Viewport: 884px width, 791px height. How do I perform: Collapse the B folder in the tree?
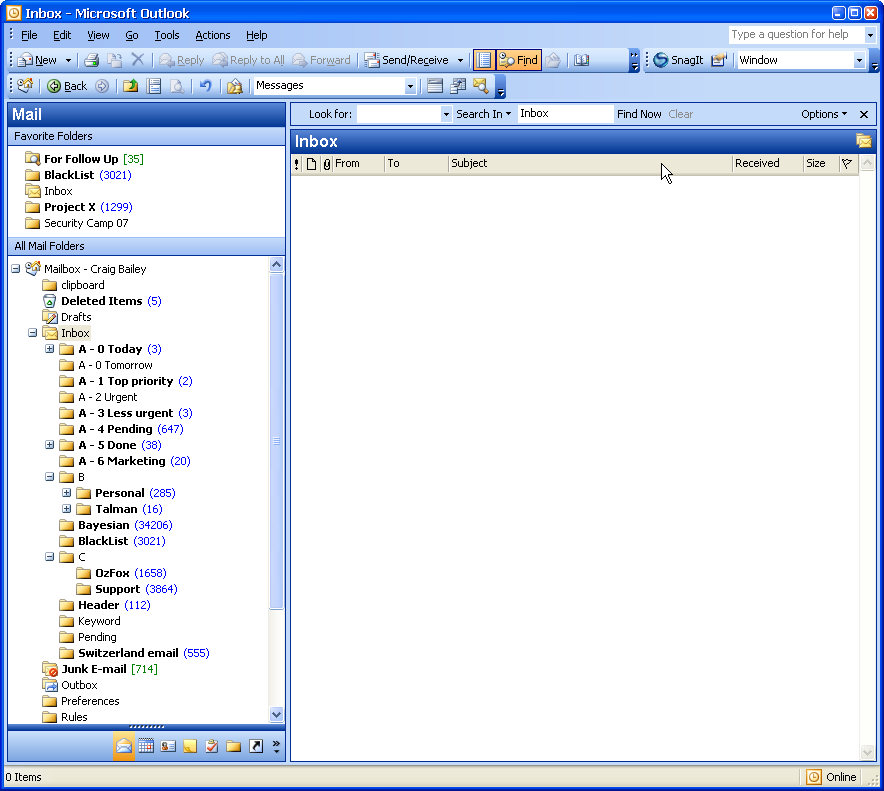(50, 477)
